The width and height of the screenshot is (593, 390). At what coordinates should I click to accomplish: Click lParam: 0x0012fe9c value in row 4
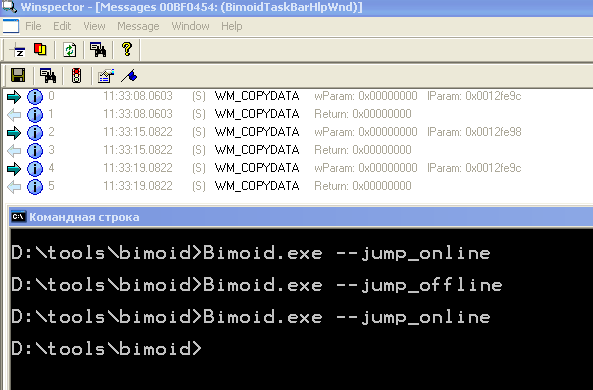point(474,168)
